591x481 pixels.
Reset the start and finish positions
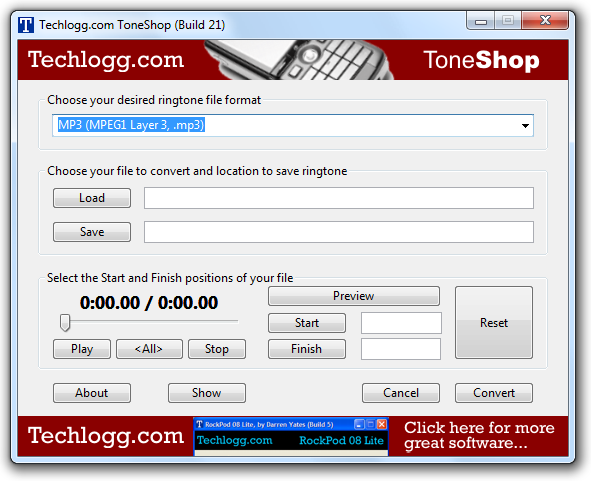click(x=494, y=322)
